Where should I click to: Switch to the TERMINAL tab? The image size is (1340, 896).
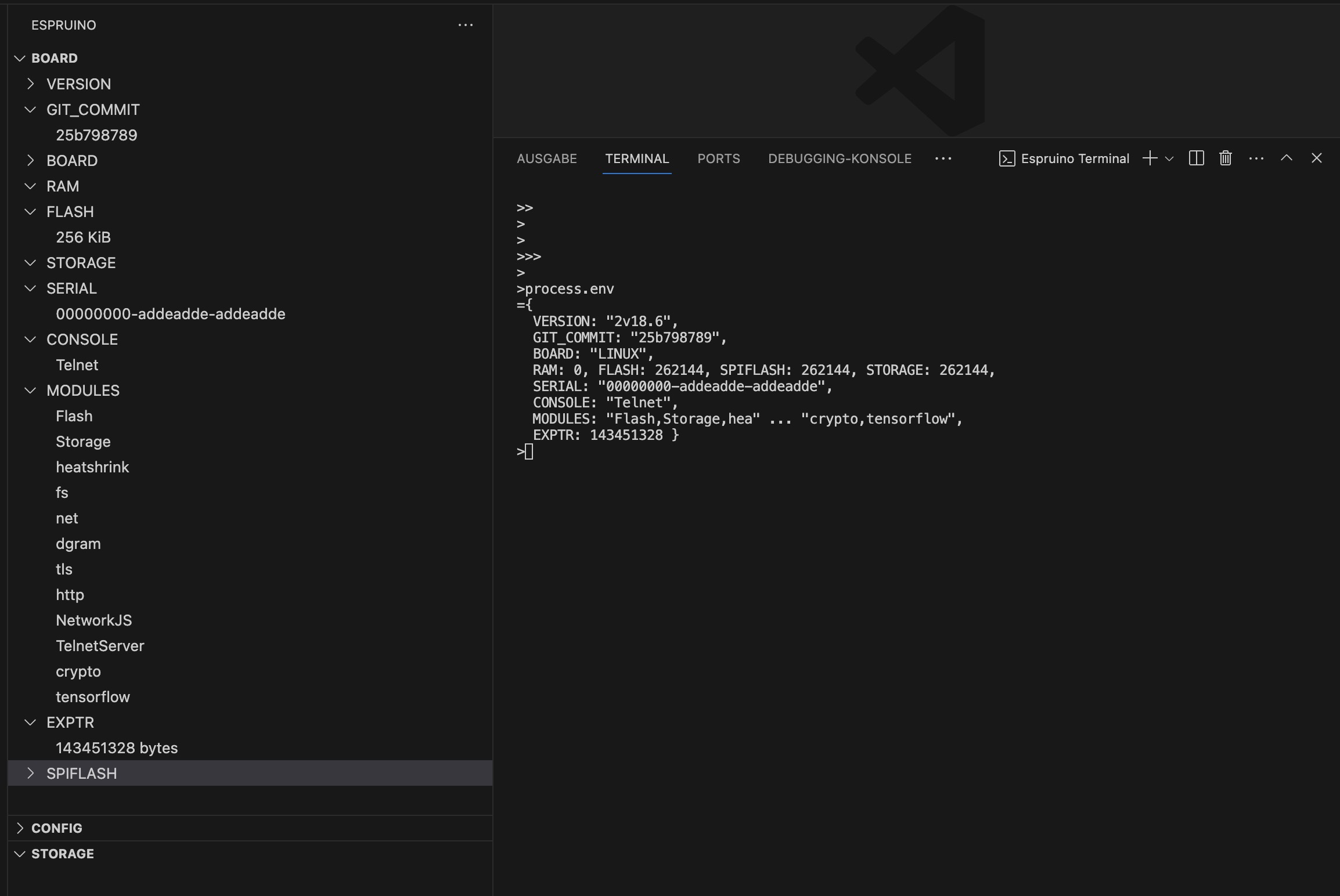click(x=637, y=158)
